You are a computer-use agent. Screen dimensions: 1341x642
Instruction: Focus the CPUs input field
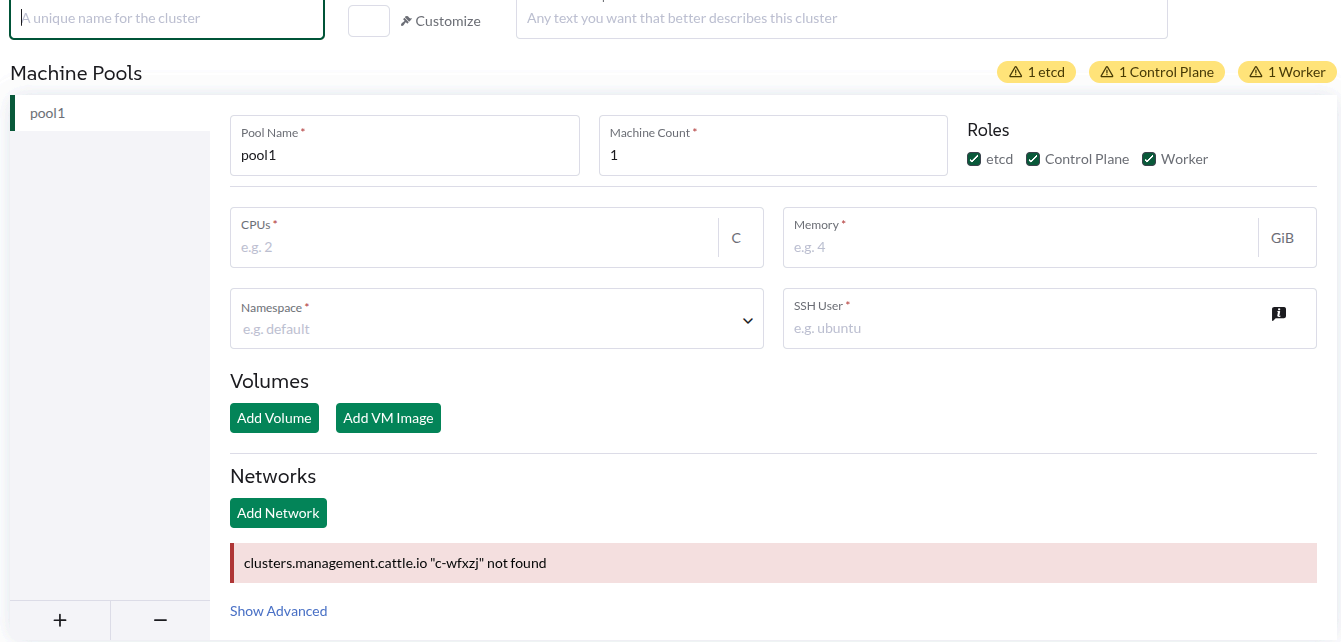tap(474, 247)
